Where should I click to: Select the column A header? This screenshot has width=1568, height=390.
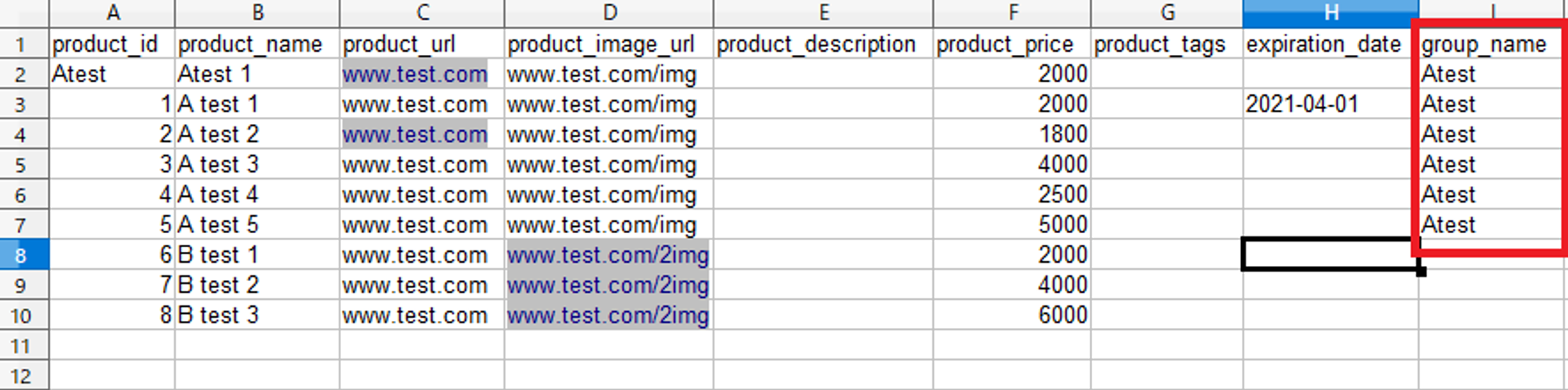pos(112,13)
